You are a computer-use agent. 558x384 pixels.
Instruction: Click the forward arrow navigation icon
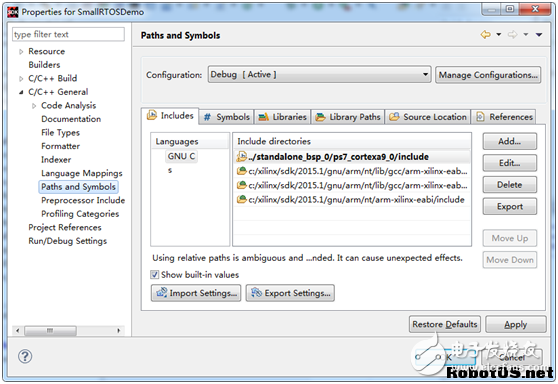tap(512, 35)
